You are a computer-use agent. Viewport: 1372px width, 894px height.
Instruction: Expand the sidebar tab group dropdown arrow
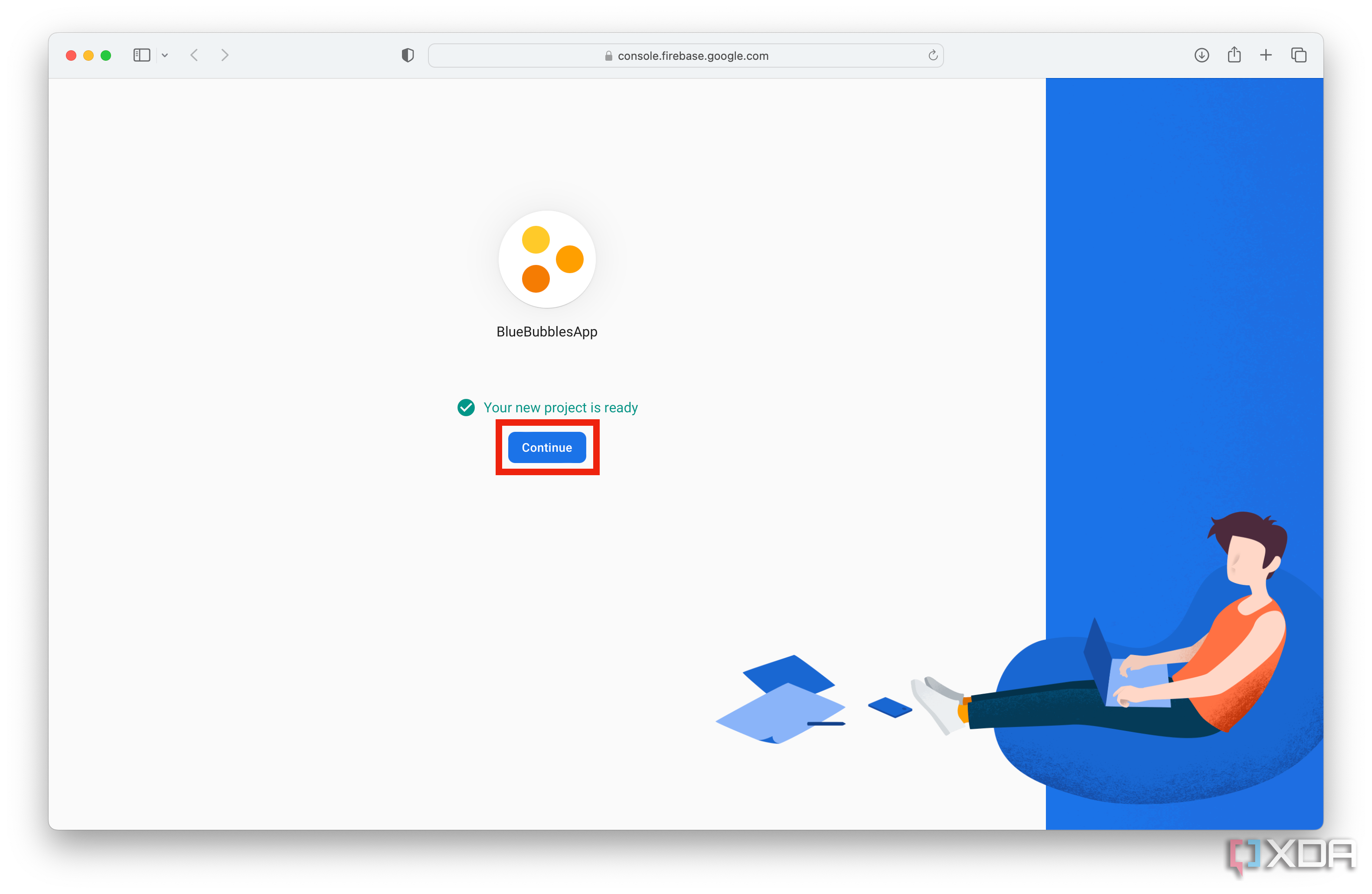(x=165, y=55)
